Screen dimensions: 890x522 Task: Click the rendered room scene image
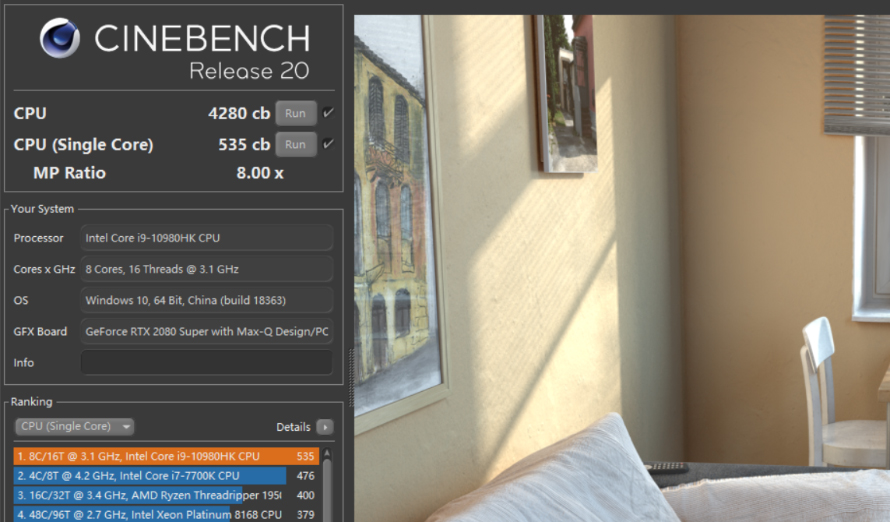[x=622, y=268]
